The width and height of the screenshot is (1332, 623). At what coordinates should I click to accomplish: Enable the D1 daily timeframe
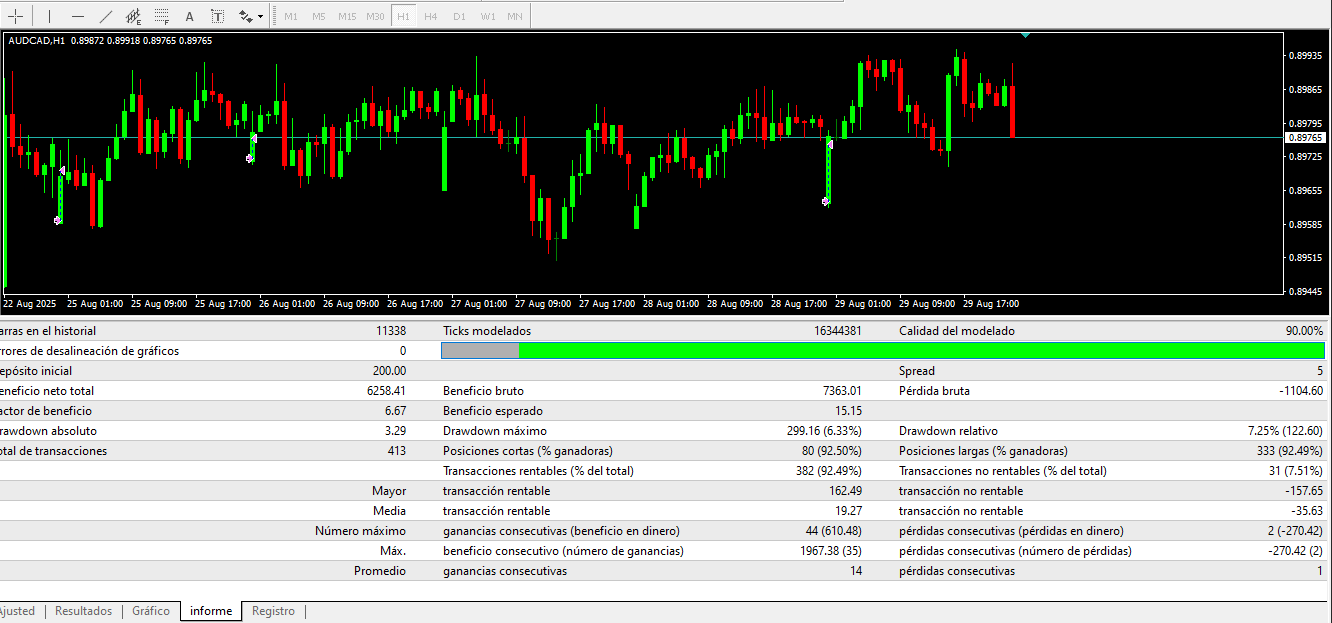point(459,16)
